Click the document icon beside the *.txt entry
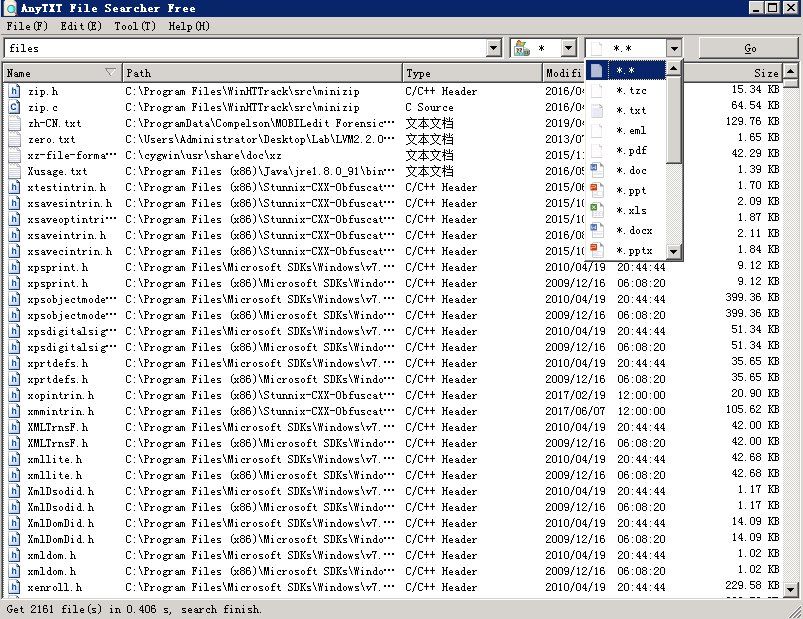This screenshot has width=803, height=619. (x=597, y=112)
